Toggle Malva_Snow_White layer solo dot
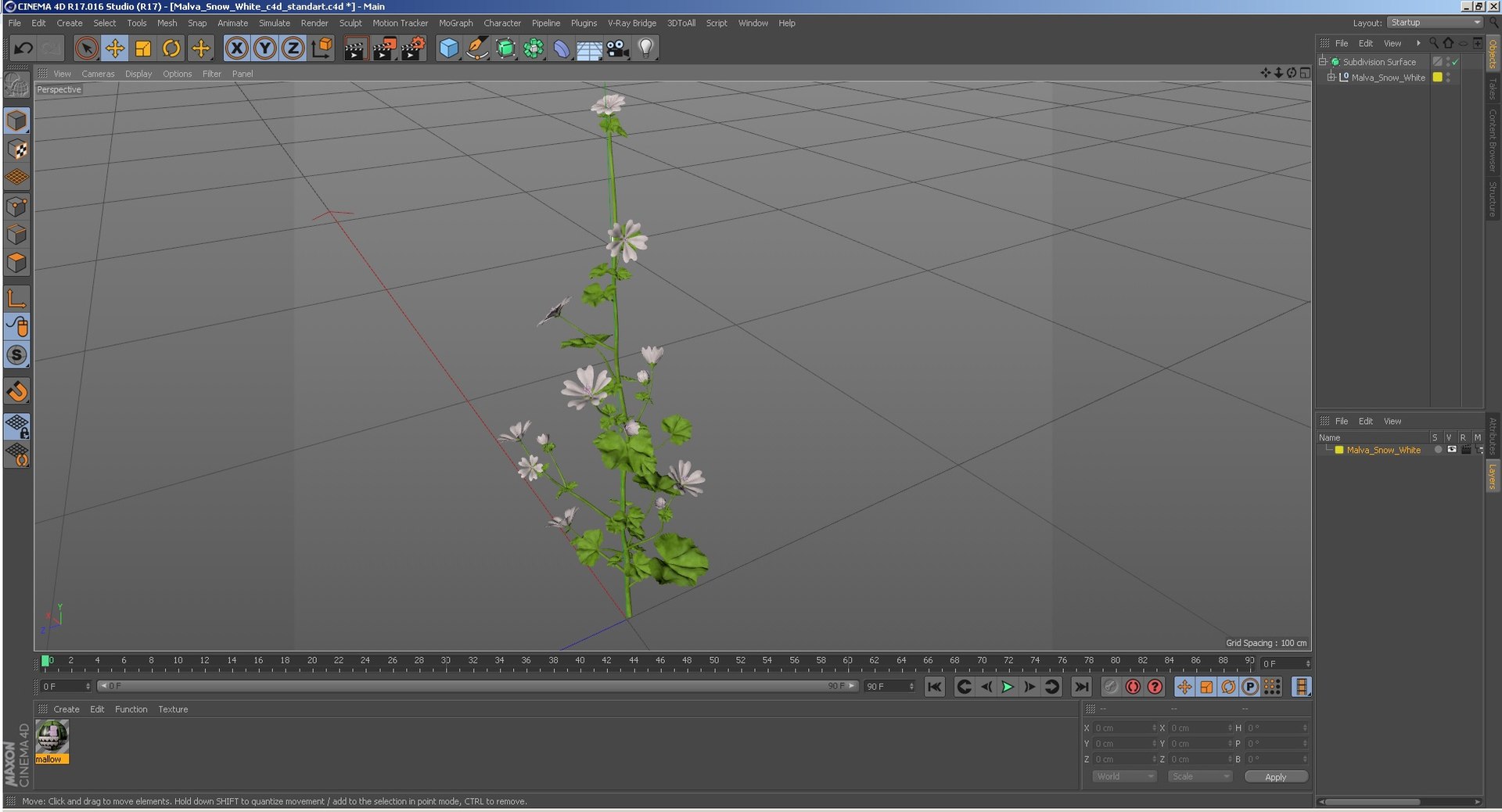The height and width of the screenshot is (812, 1502). point(1438,450)
